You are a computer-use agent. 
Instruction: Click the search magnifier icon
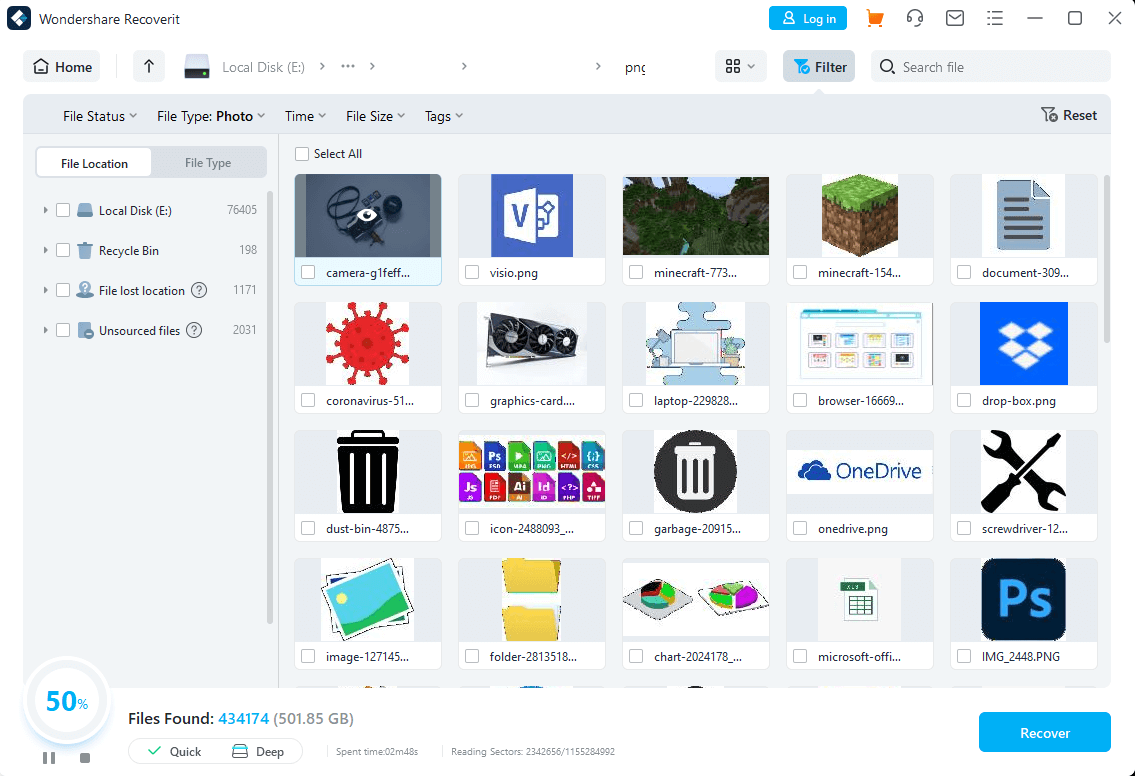point(887,67)
